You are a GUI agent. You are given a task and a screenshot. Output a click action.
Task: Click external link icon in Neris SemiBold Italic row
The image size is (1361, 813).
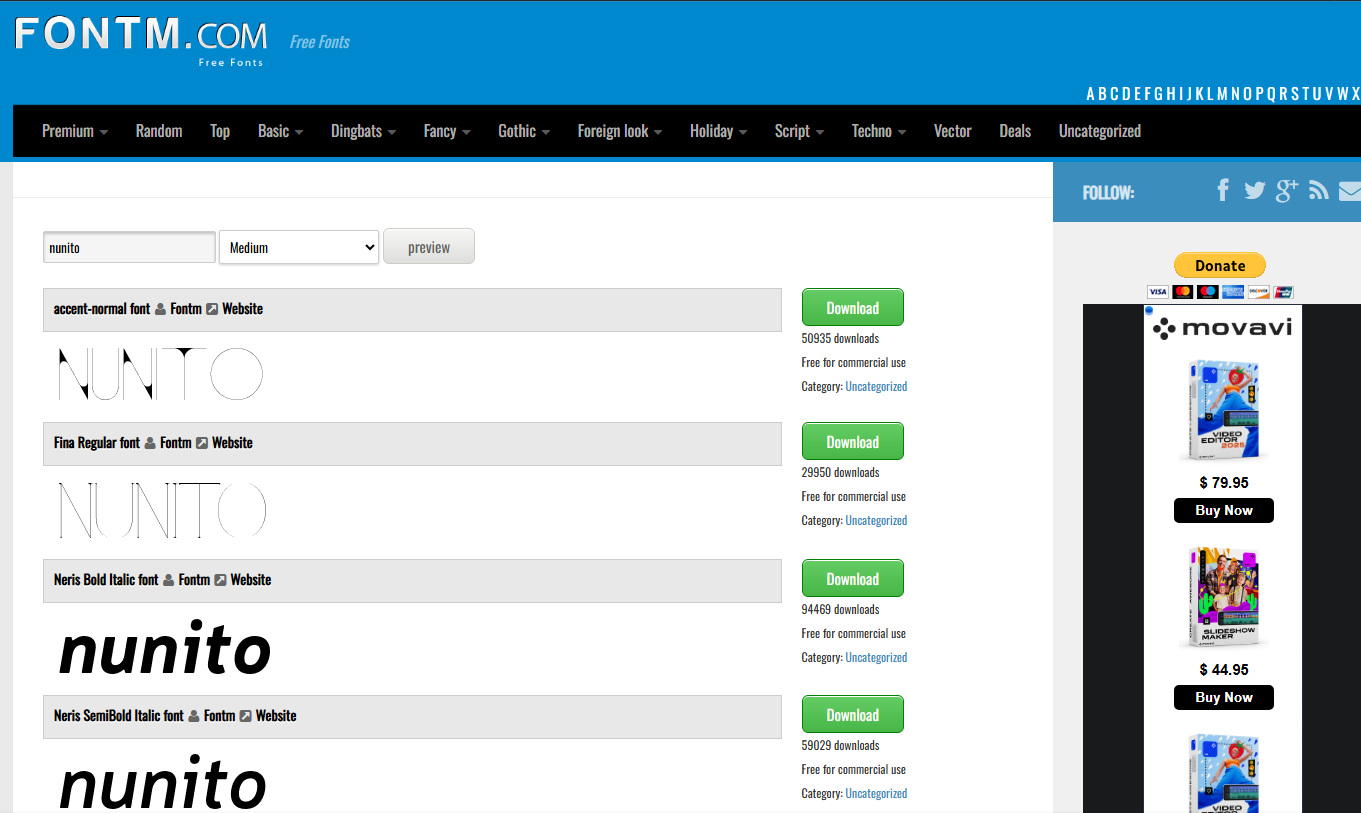pyautogui.click(x=245, y=716)
